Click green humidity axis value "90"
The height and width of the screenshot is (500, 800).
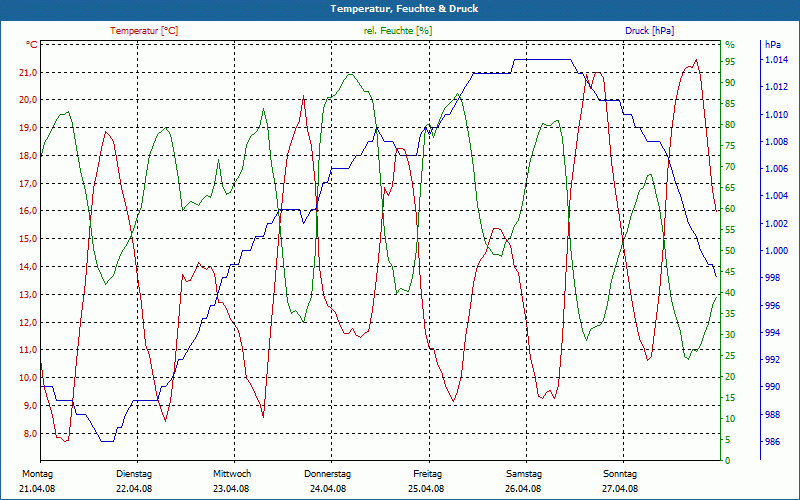tap(730, 83)
